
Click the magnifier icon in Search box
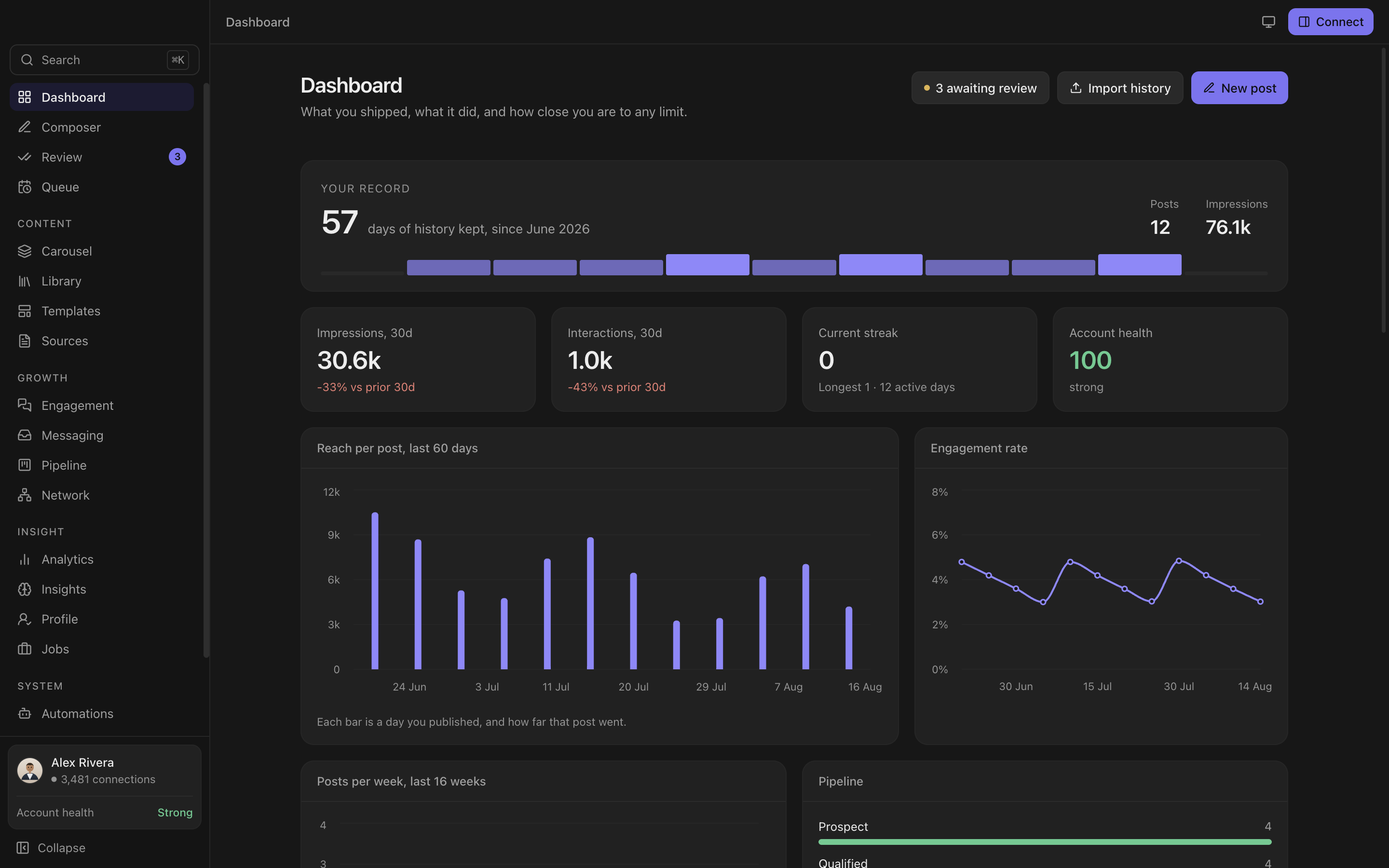[x=27, y=60]
